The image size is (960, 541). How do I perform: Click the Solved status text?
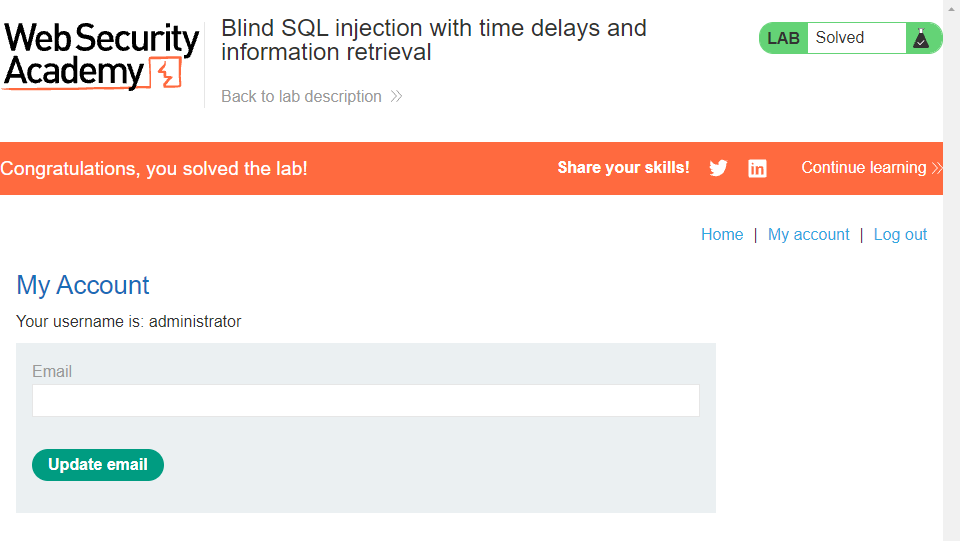click(840, 38)
